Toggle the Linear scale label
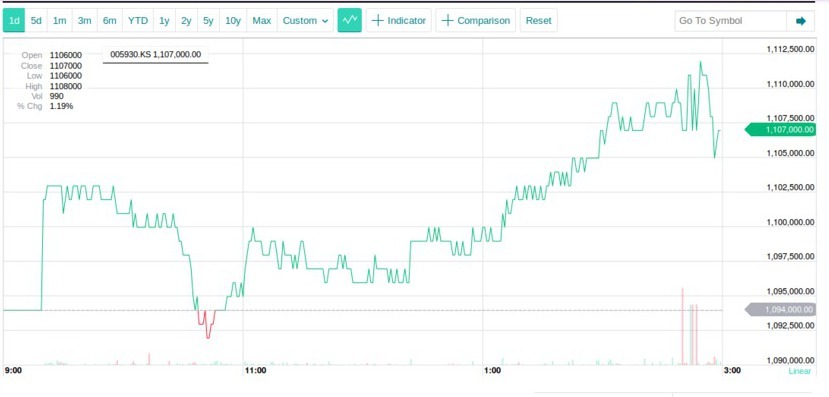This screenshot has height=397, width=829. point(800,371)
